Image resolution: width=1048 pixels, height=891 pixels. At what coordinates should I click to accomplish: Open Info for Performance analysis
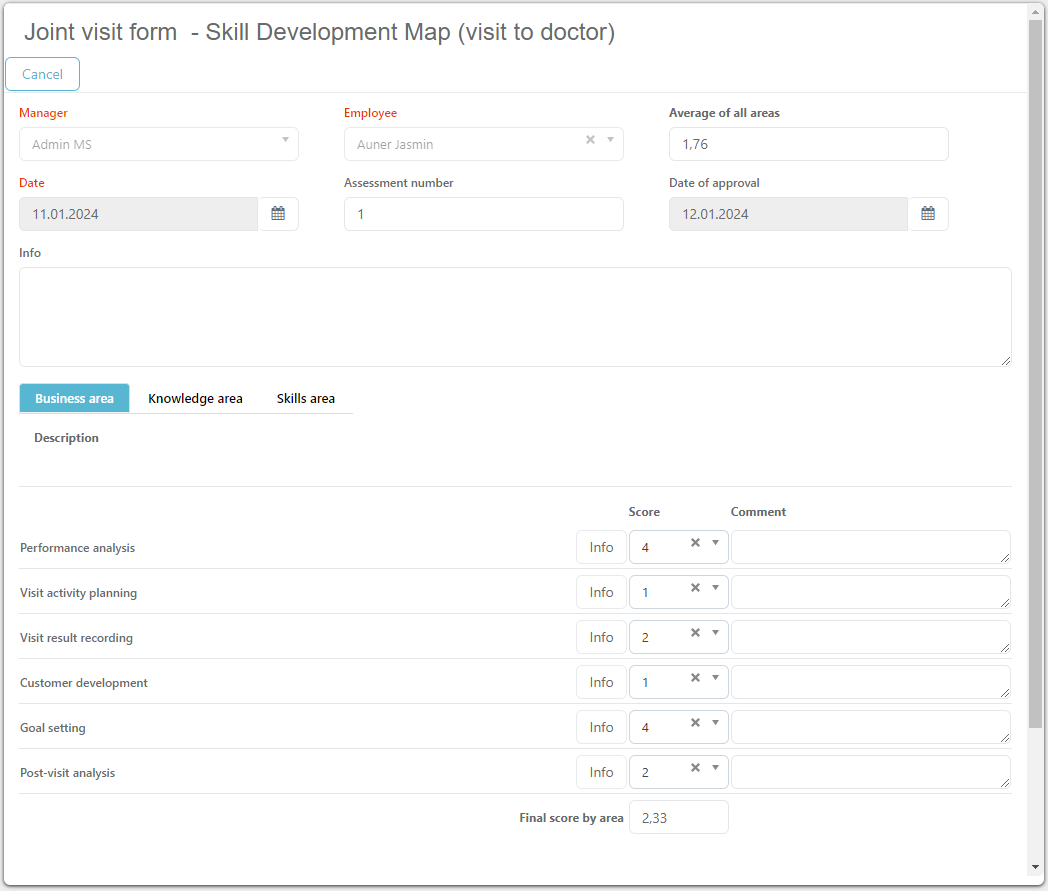click(x=601, y=547)
